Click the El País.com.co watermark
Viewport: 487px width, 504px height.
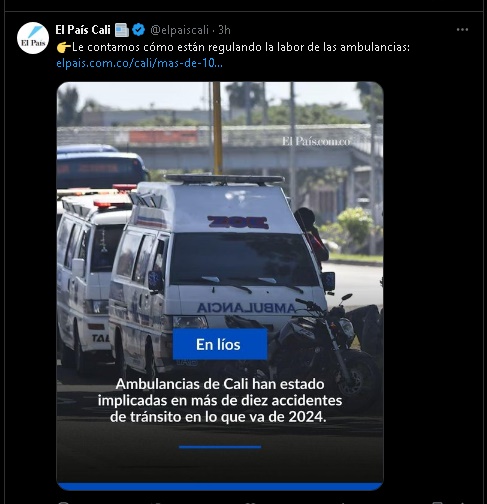click(316, 141)
